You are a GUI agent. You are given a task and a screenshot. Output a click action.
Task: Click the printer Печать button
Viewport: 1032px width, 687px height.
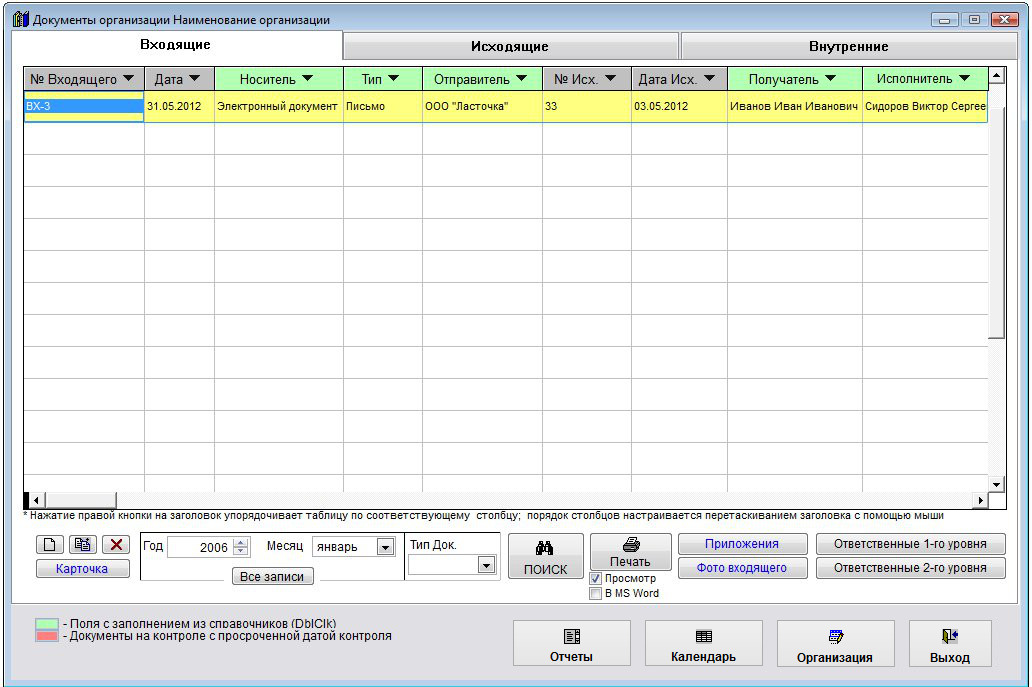click(630, 552)
